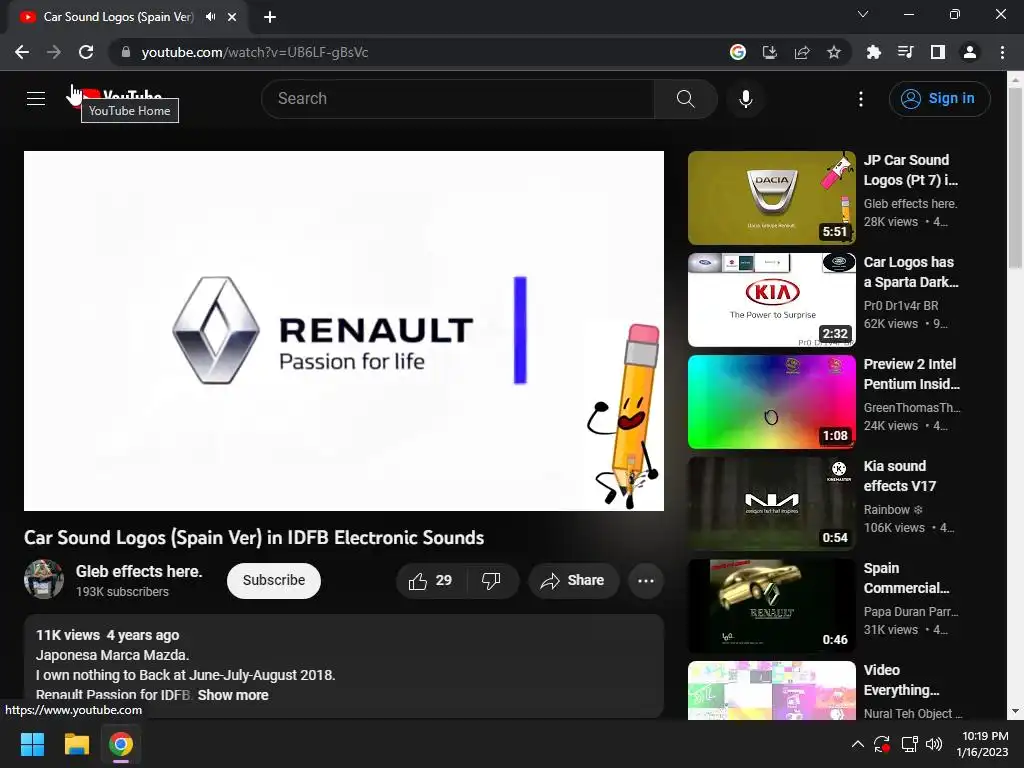The image size is (1024, 768).
Task: Click the search magnifier button
Action: [x=685, y=99]
